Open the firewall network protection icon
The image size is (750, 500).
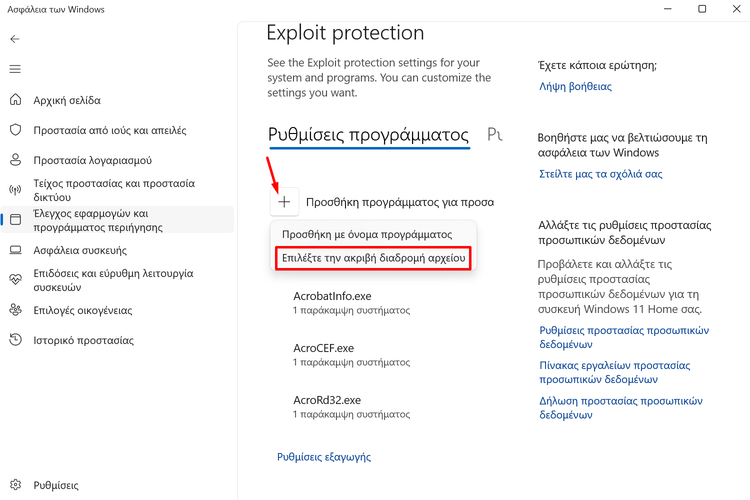tap(15, 190)
